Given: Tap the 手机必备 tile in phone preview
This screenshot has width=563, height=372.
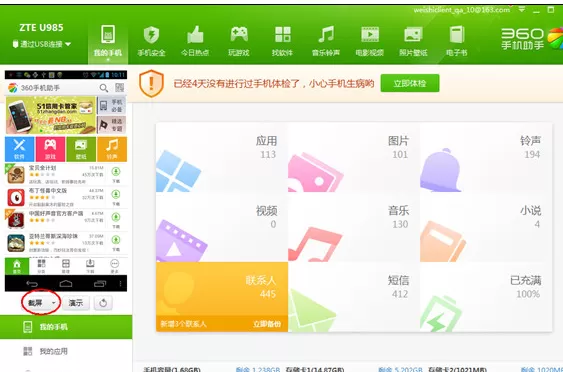Looking at the screenshot, I should coord(112,106).
